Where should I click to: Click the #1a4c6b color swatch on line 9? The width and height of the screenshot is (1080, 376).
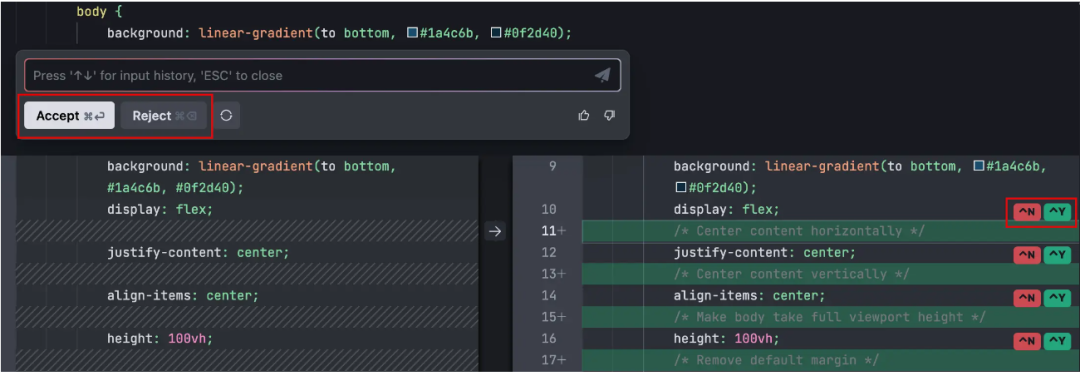coord(978,166)
